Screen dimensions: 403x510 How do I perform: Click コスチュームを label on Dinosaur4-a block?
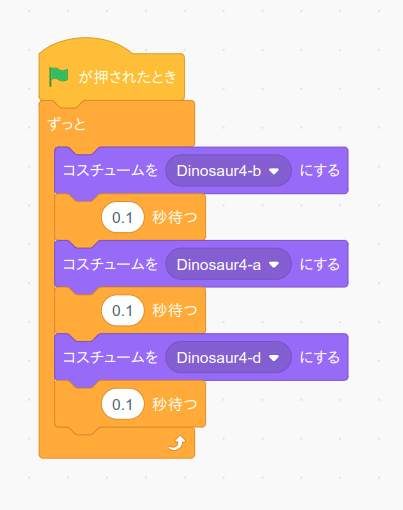click(110, 264)
